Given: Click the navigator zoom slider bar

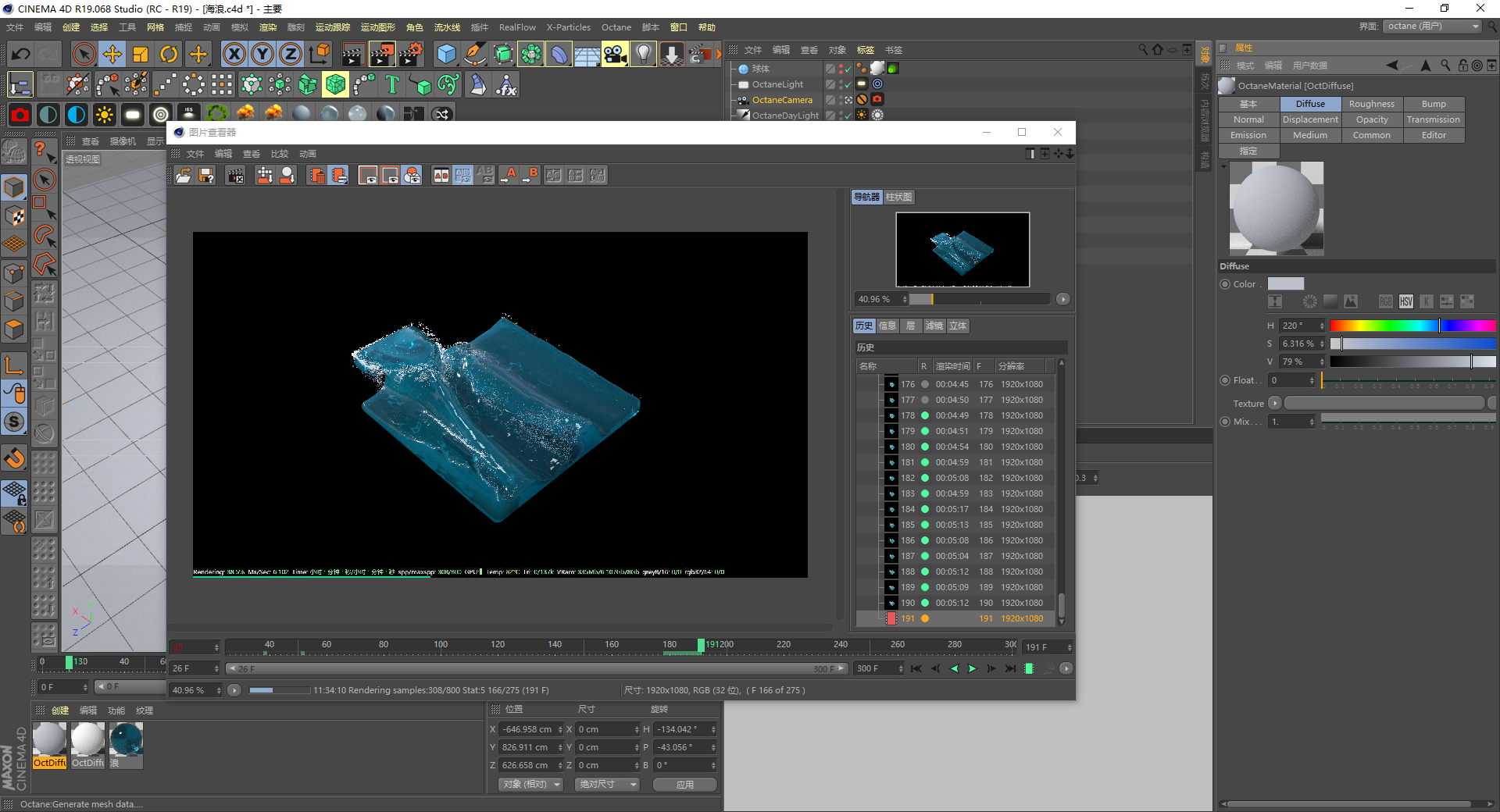Looking at the screenshot, I should tap(980, 299).
